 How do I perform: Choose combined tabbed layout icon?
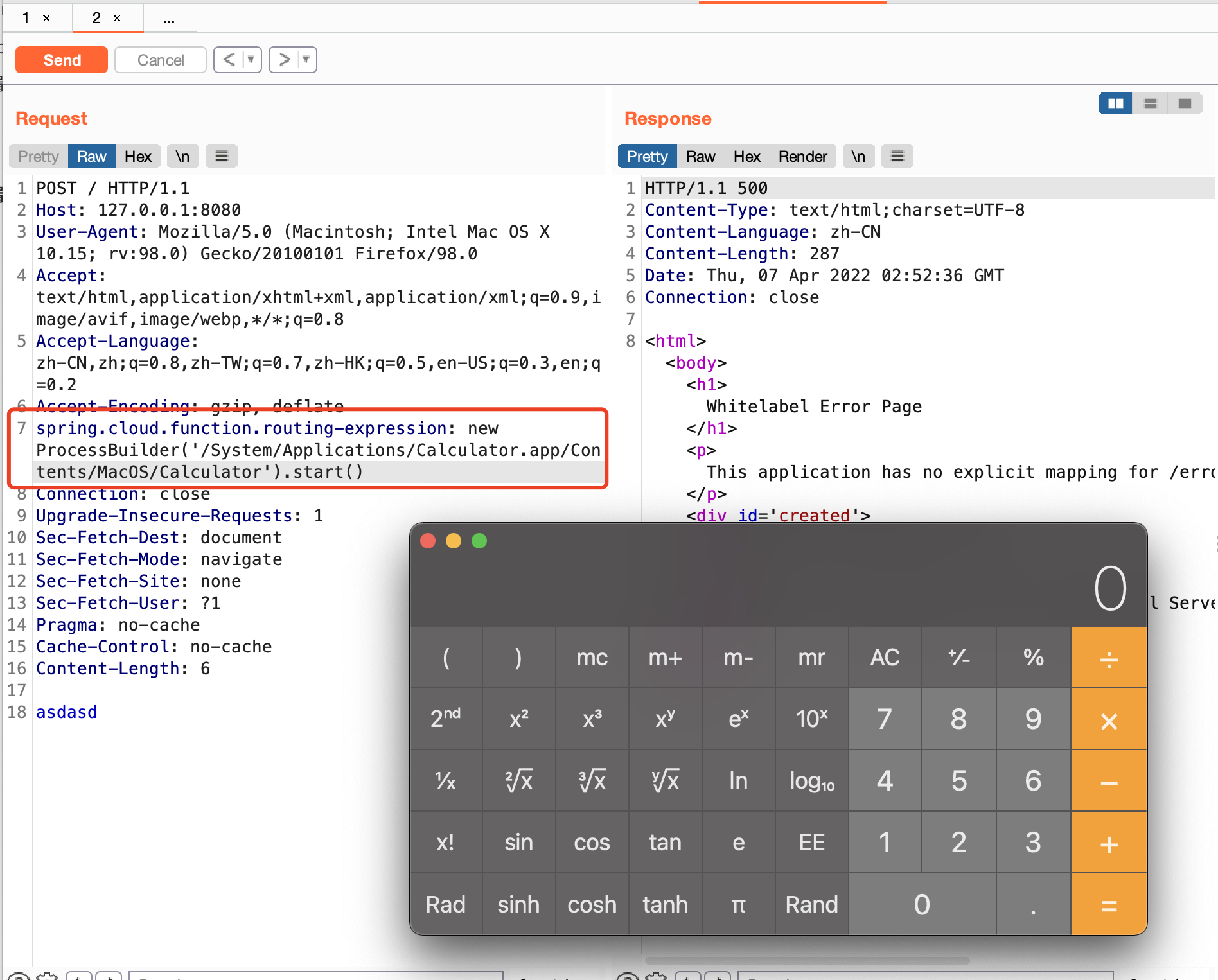pos(1185,103)
